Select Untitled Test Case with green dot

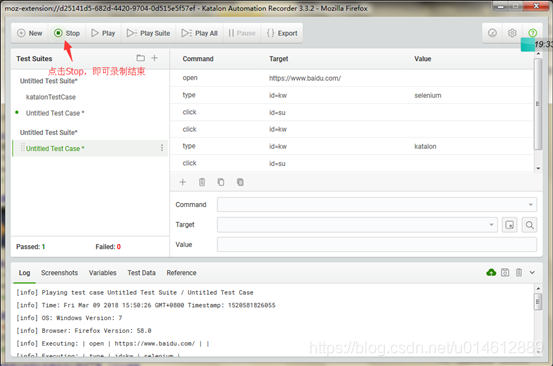55,113
